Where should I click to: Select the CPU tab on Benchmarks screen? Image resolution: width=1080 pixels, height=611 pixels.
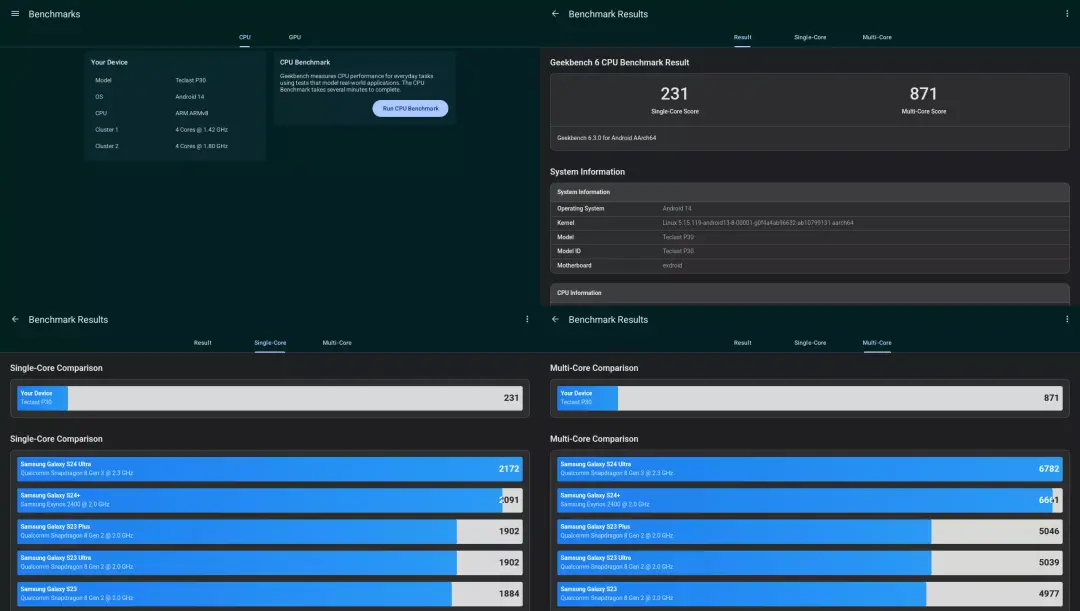245,37
